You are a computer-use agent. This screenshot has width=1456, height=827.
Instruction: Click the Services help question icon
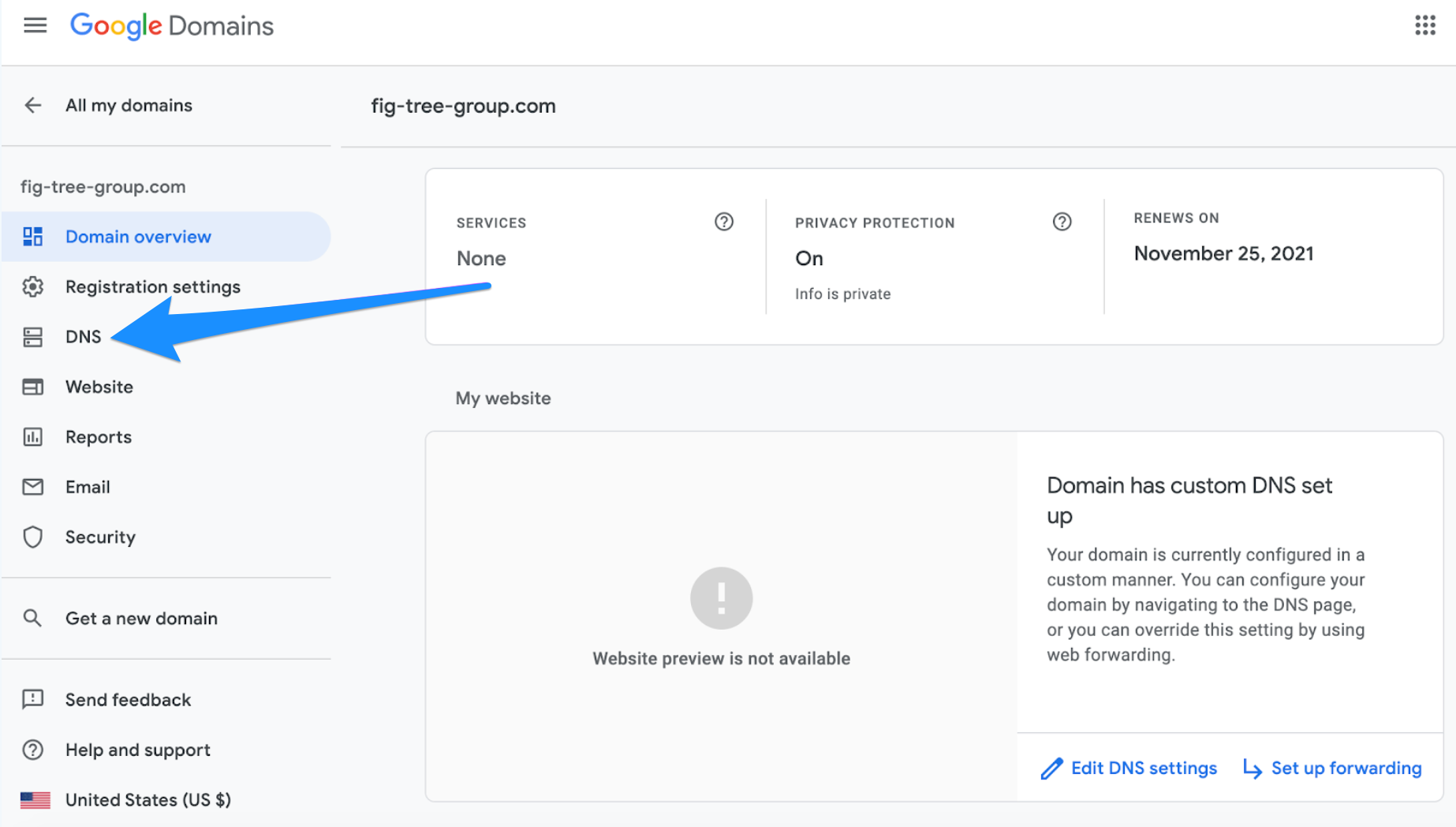pyautogui.click(x=723, y=222)
